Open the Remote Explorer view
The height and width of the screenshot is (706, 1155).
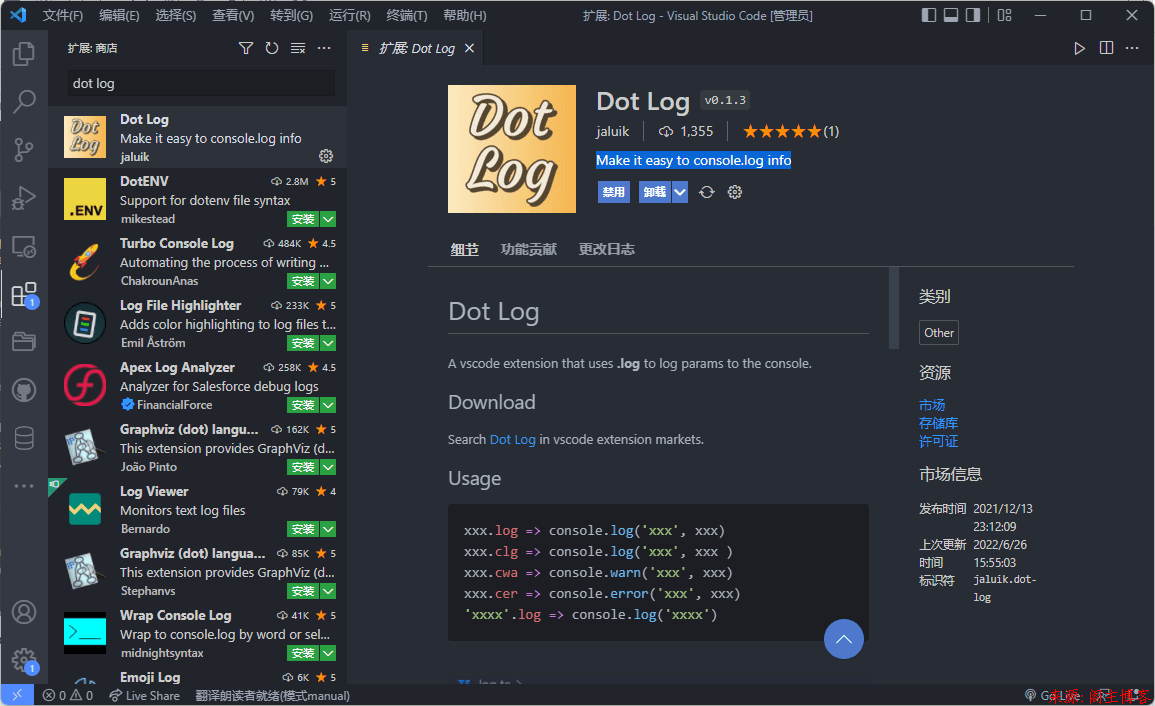24,247
